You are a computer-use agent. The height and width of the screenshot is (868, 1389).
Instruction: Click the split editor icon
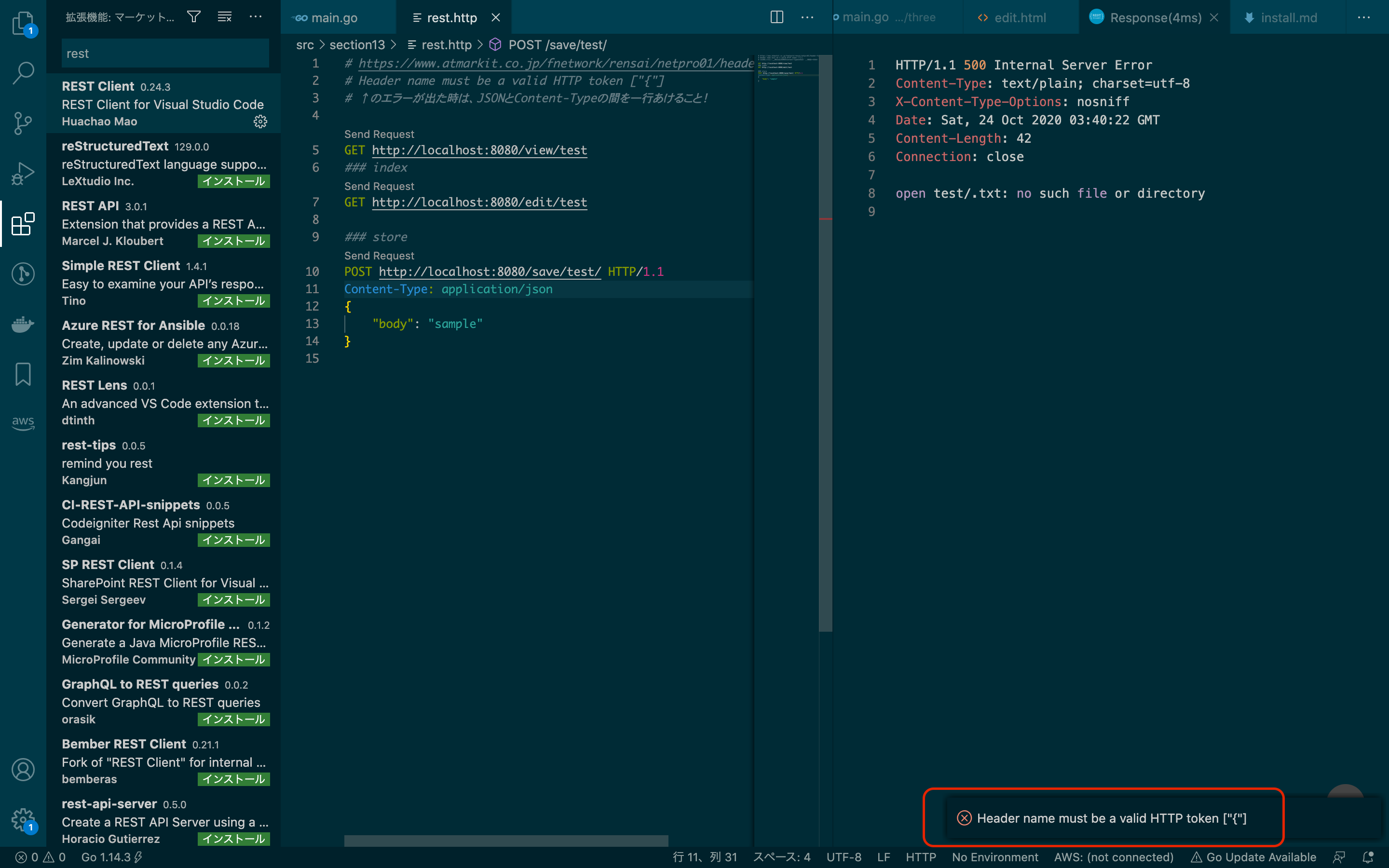coord(776,17)
